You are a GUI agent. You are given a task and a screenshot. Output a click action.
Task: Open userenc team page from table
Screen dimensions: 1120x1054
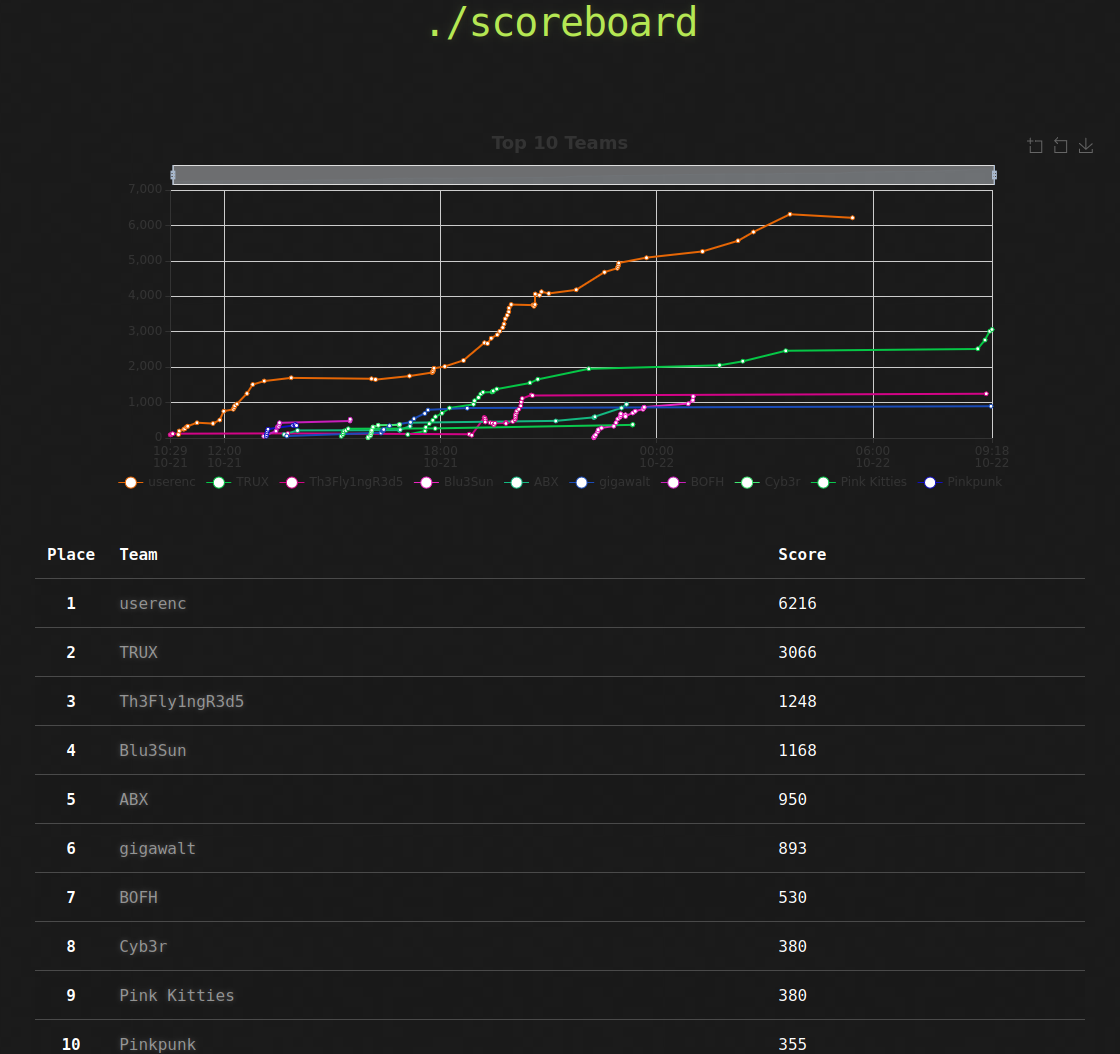152,604
